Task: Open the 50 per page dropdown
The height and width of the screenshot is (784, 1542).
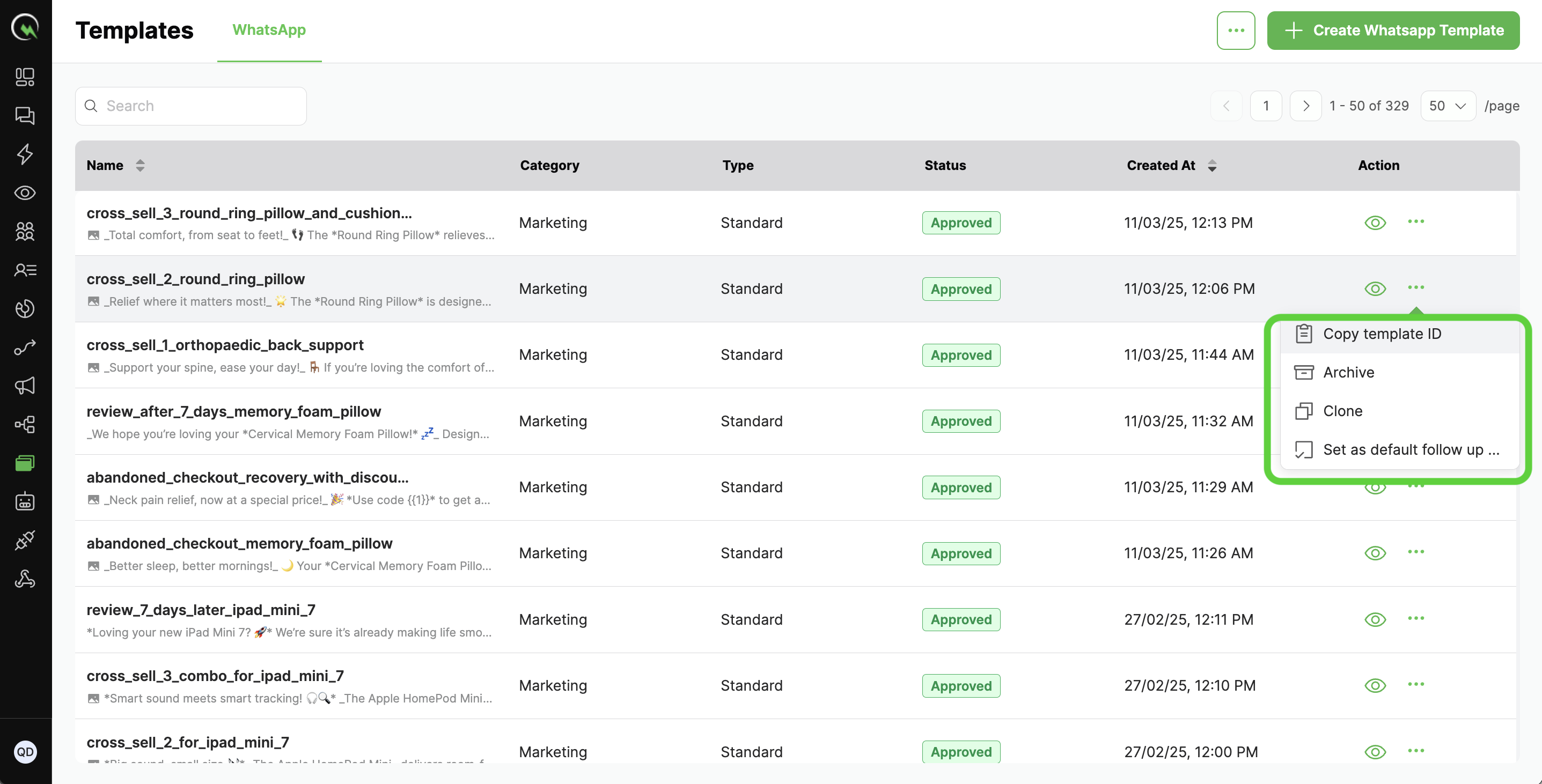Action: (x=1448, y=106)
